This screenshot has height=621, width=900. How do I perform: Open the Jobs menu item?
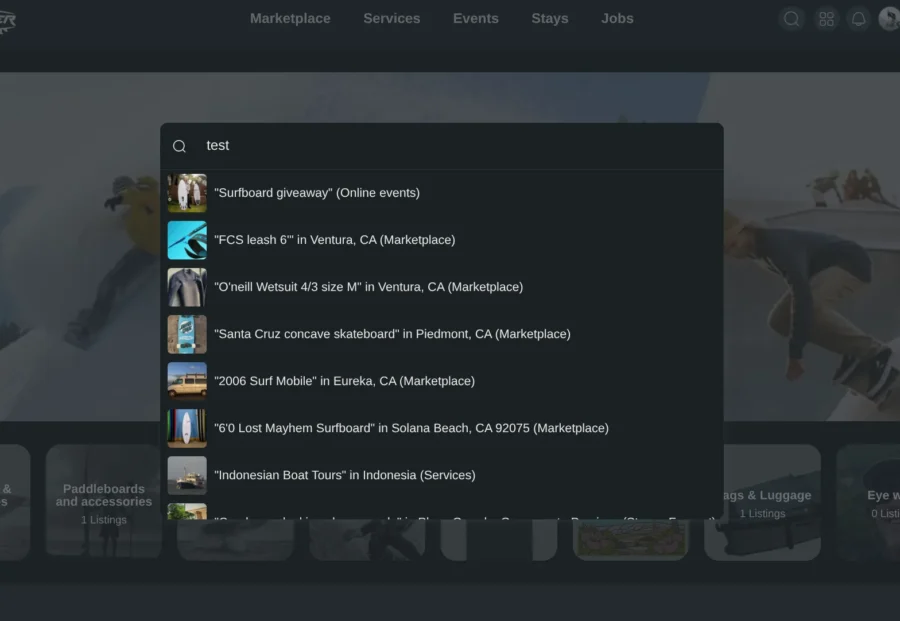(x=617, y=18)
